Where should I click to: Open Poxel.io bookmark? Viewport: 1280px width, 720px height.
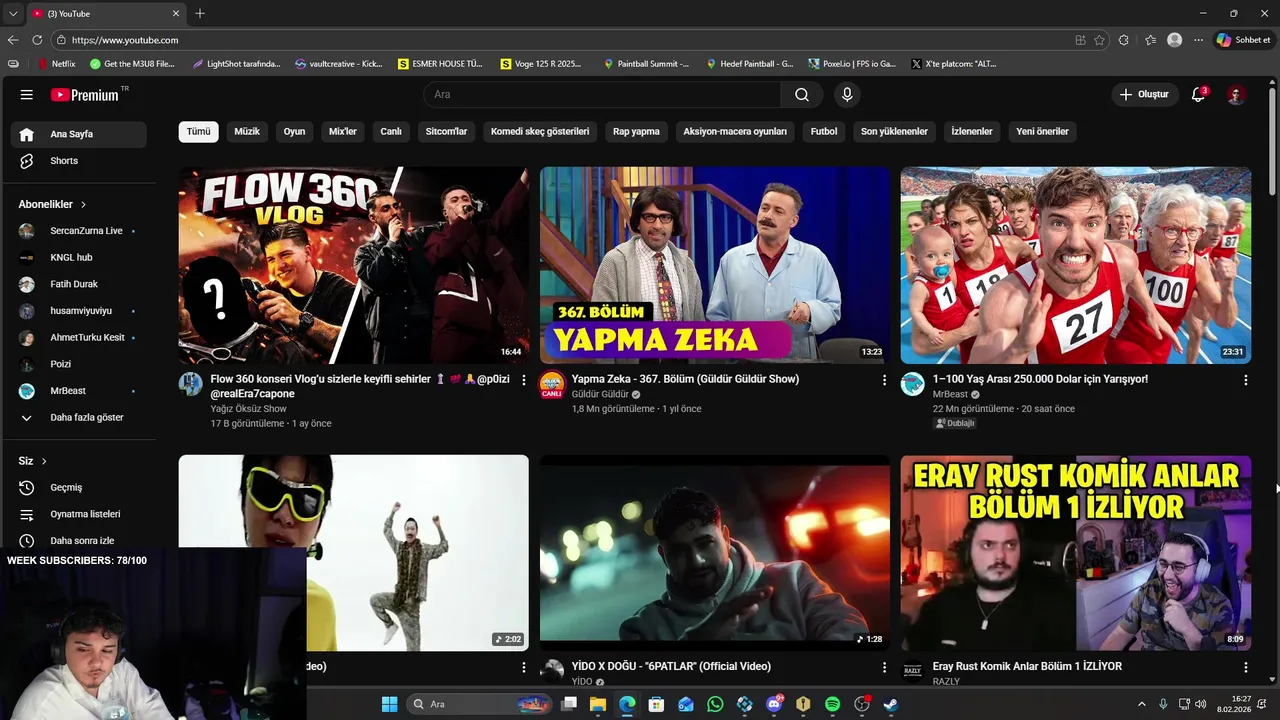[x=852, y=64]
